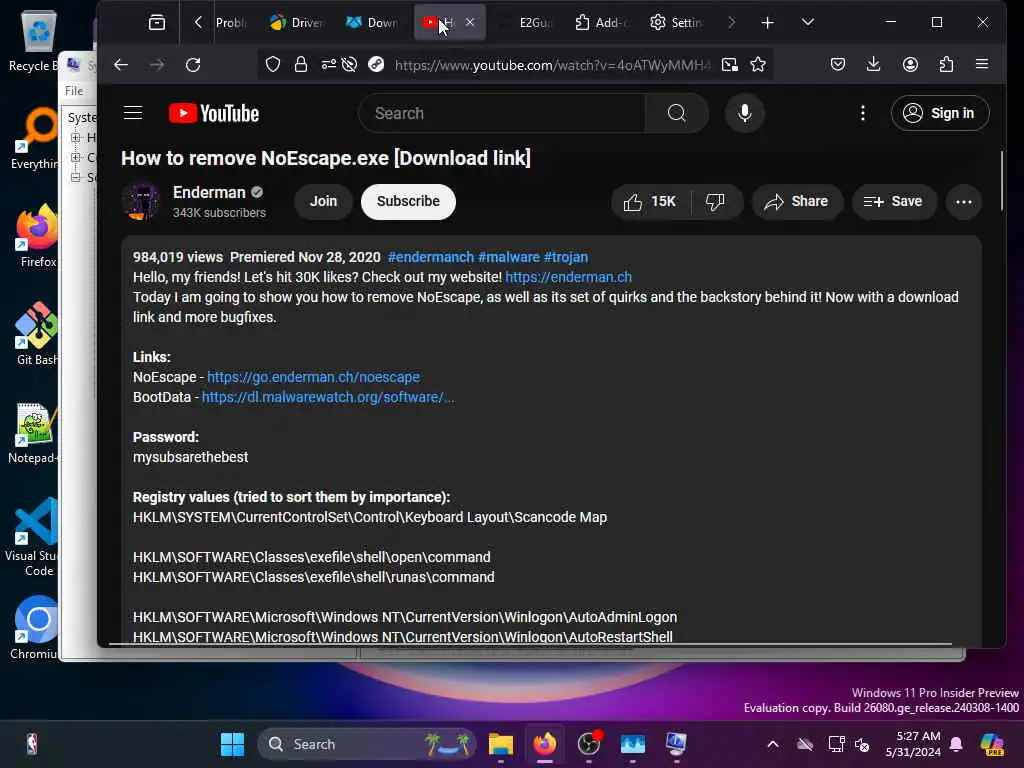Share the video

(x=797, y=201)
